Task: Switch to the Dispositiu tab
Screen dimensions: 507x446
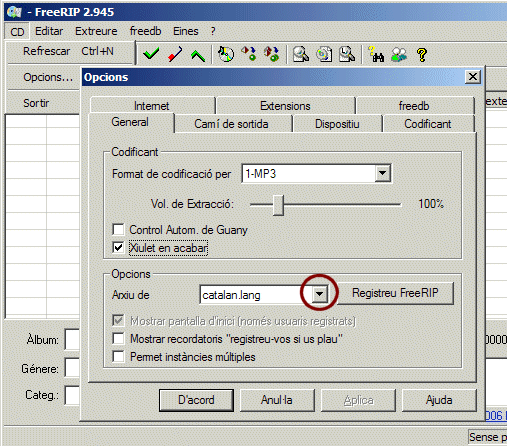Action: [x=337, y=124]
